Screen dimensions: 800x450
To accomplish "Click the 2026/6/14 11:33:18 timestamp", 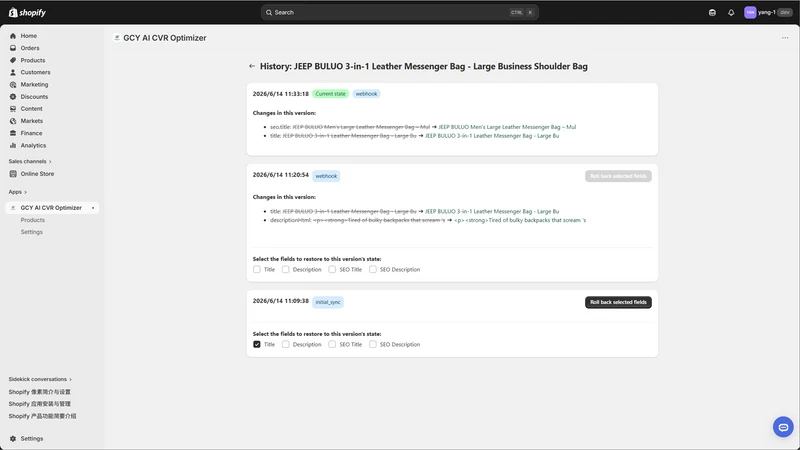I will (281, 94).
